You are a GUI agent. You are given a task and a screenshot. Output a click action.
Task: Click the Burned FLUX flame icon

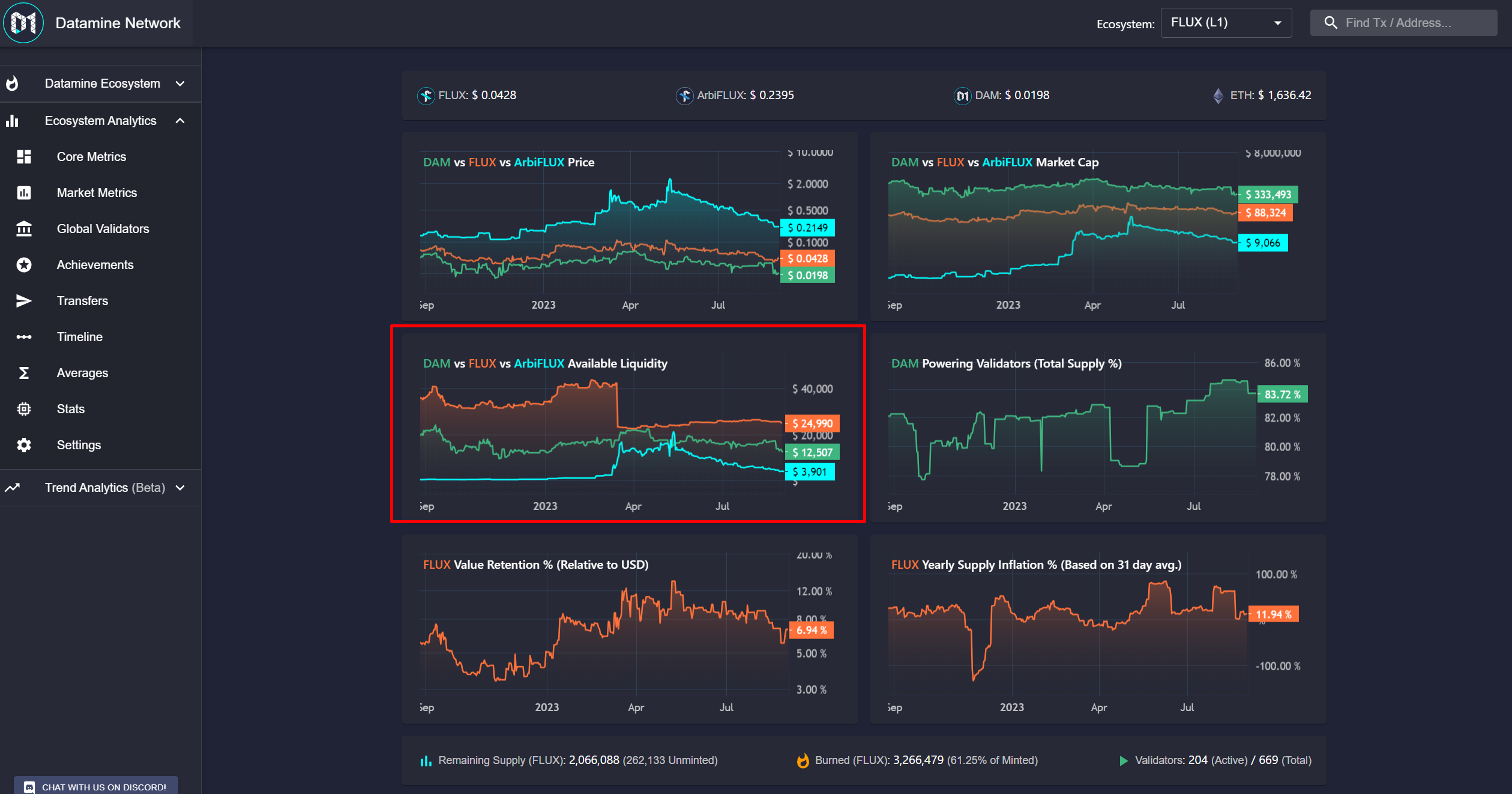tap(803, 760)
